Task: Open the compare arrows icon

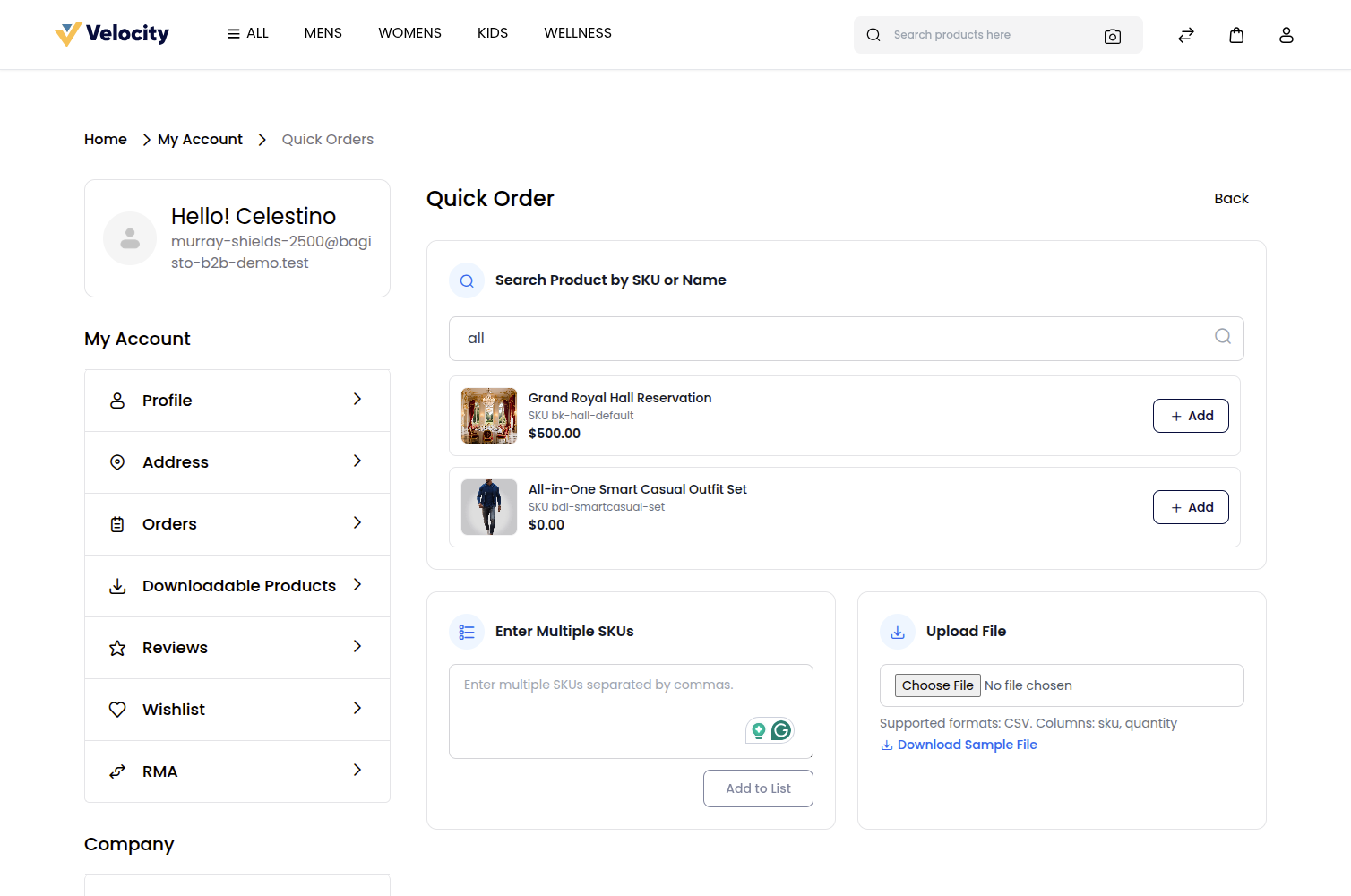Action: coord(1186,35)
